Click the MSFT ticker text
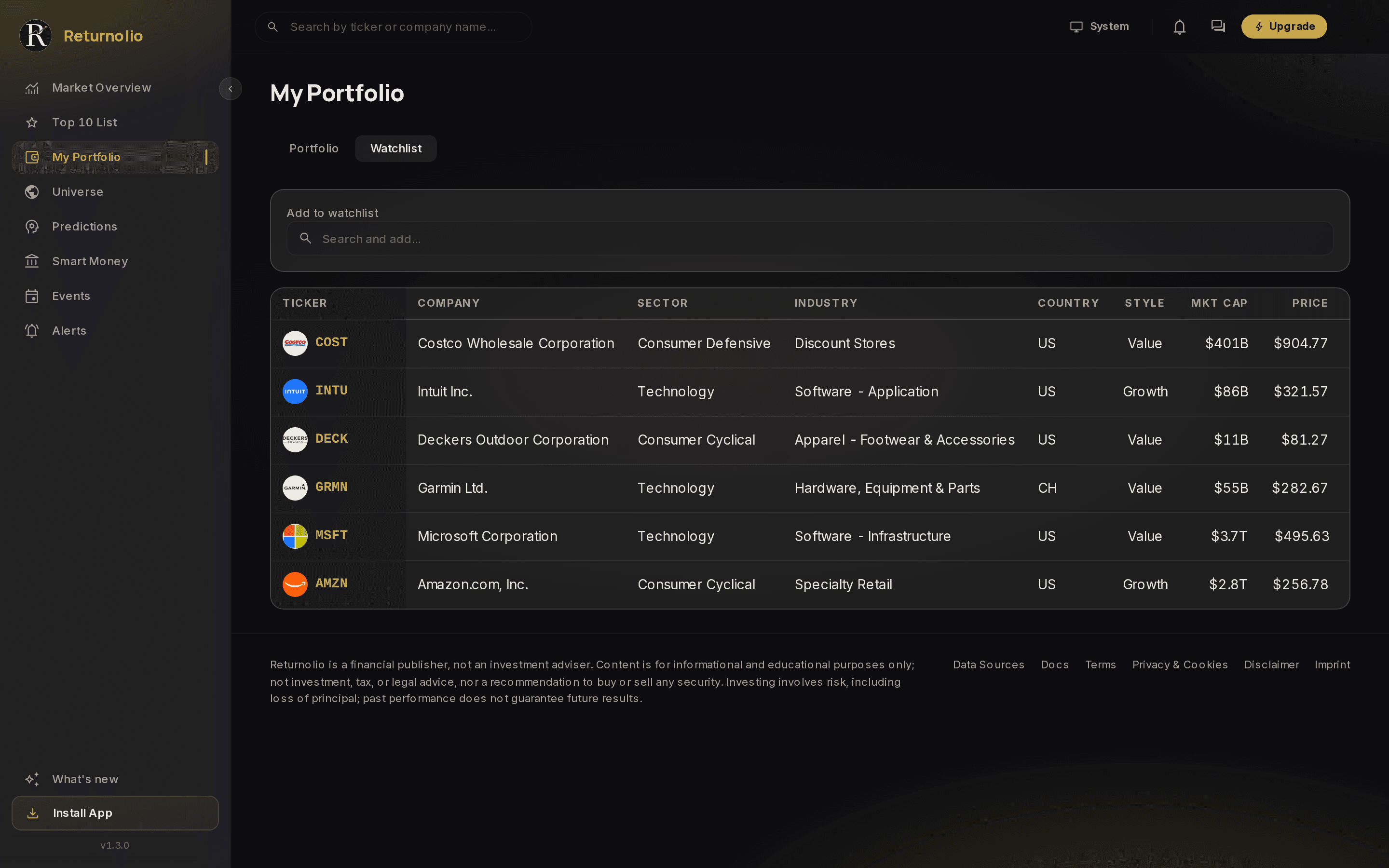The image size is (1389, 868). pyautogui.click(x=331, y=535)
